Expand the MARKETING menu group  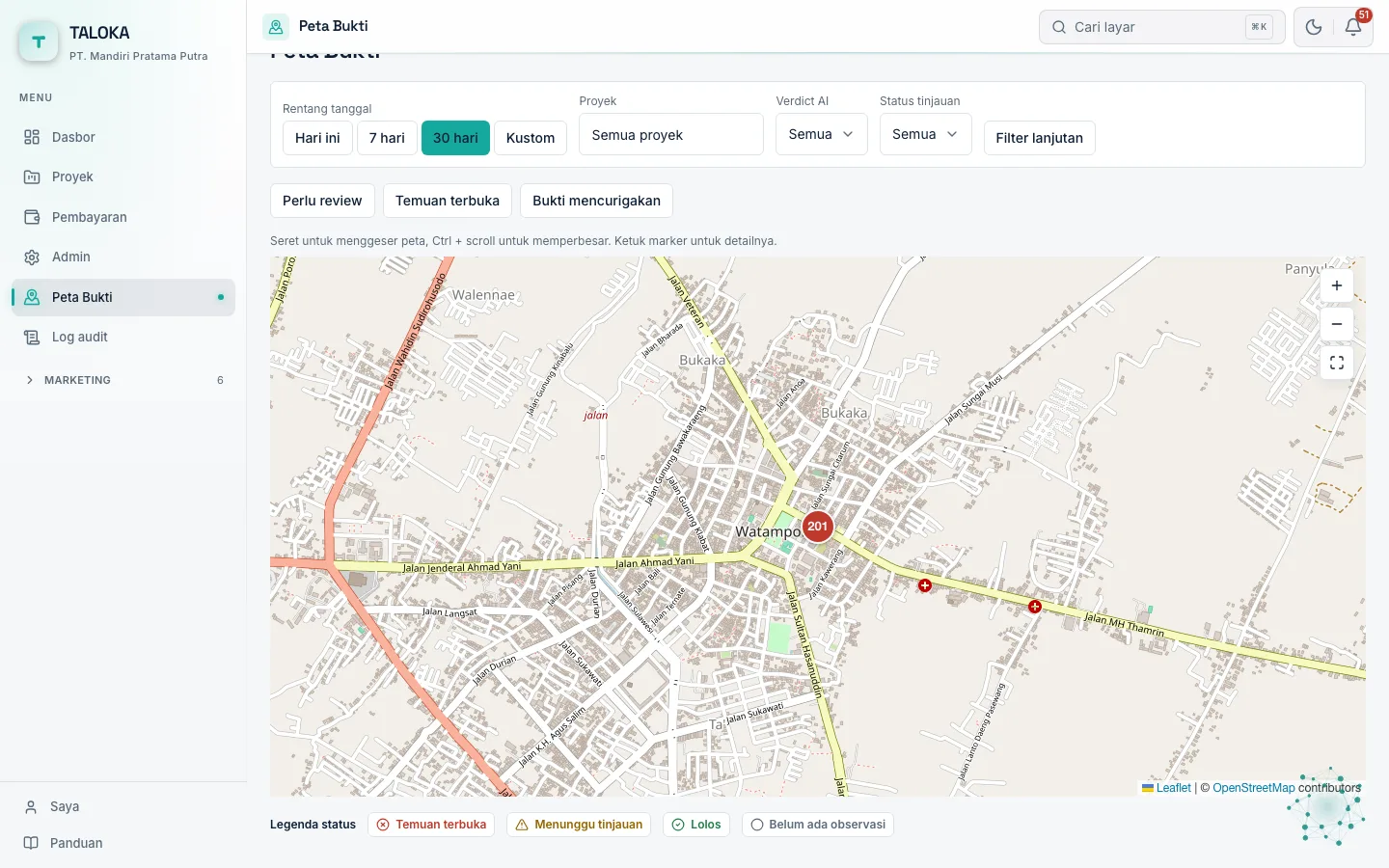[x=123, y=380]
